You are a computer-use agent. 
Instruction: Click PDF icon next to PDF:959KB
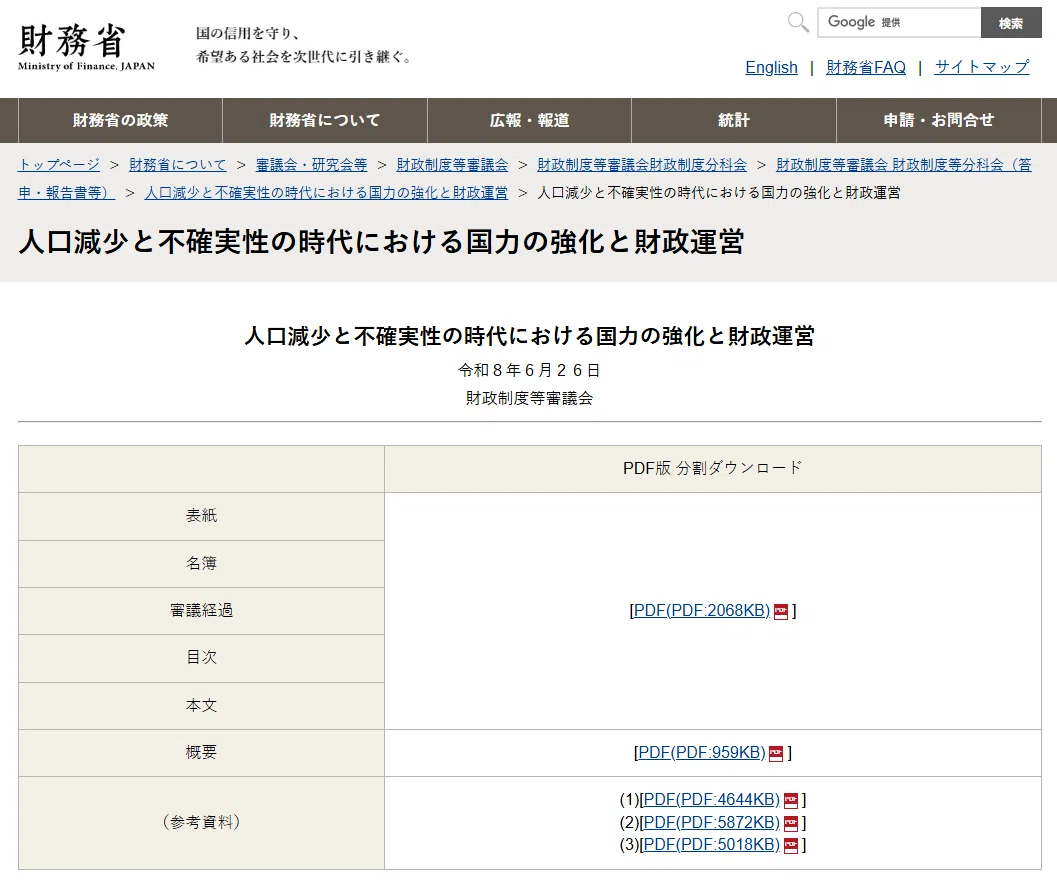pyautogui.click(x=776, y=754)
